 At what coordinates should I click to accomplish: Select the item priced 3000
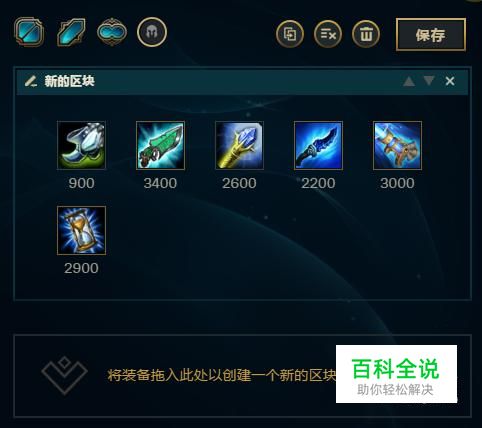(397, 145)
